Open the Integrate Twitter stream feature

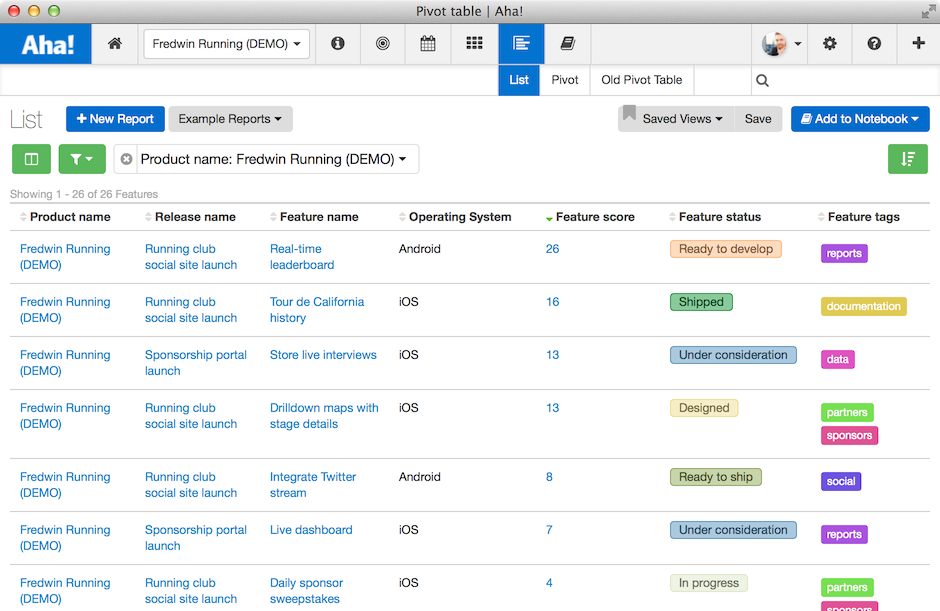click(312, 484)
